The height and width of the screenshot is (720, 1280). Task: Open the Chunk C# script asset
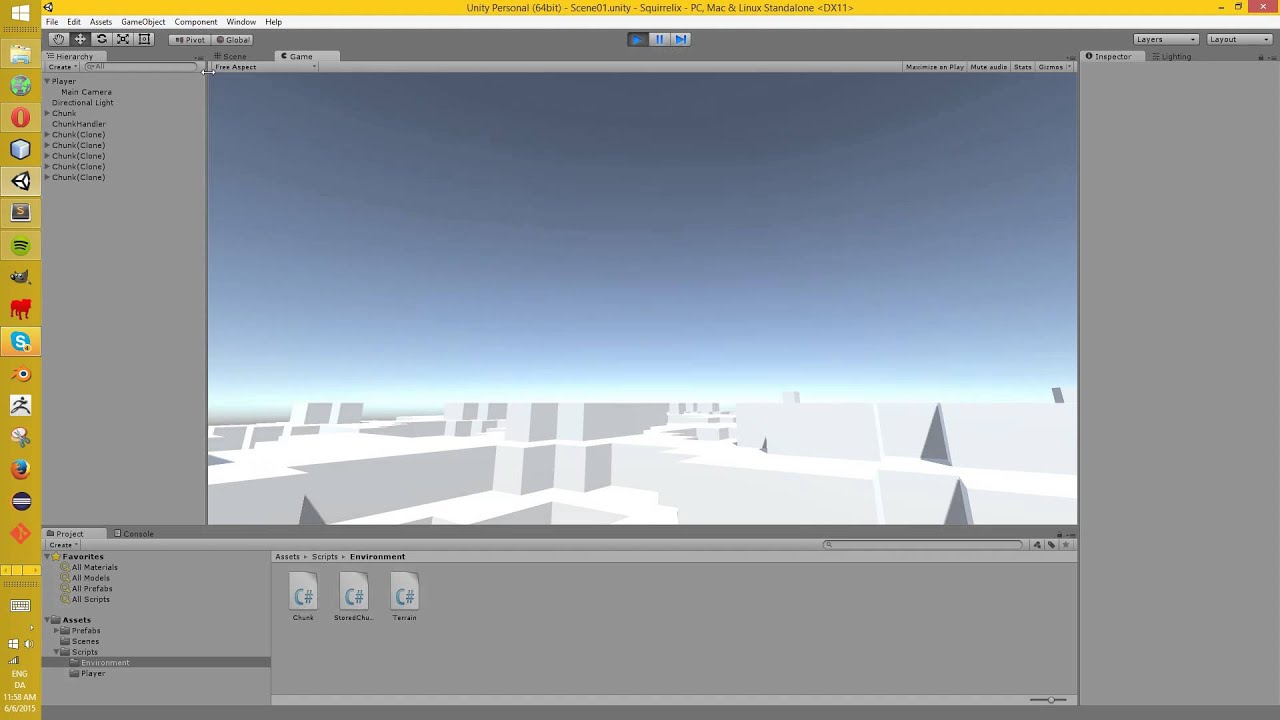click(x=303, y=598)
